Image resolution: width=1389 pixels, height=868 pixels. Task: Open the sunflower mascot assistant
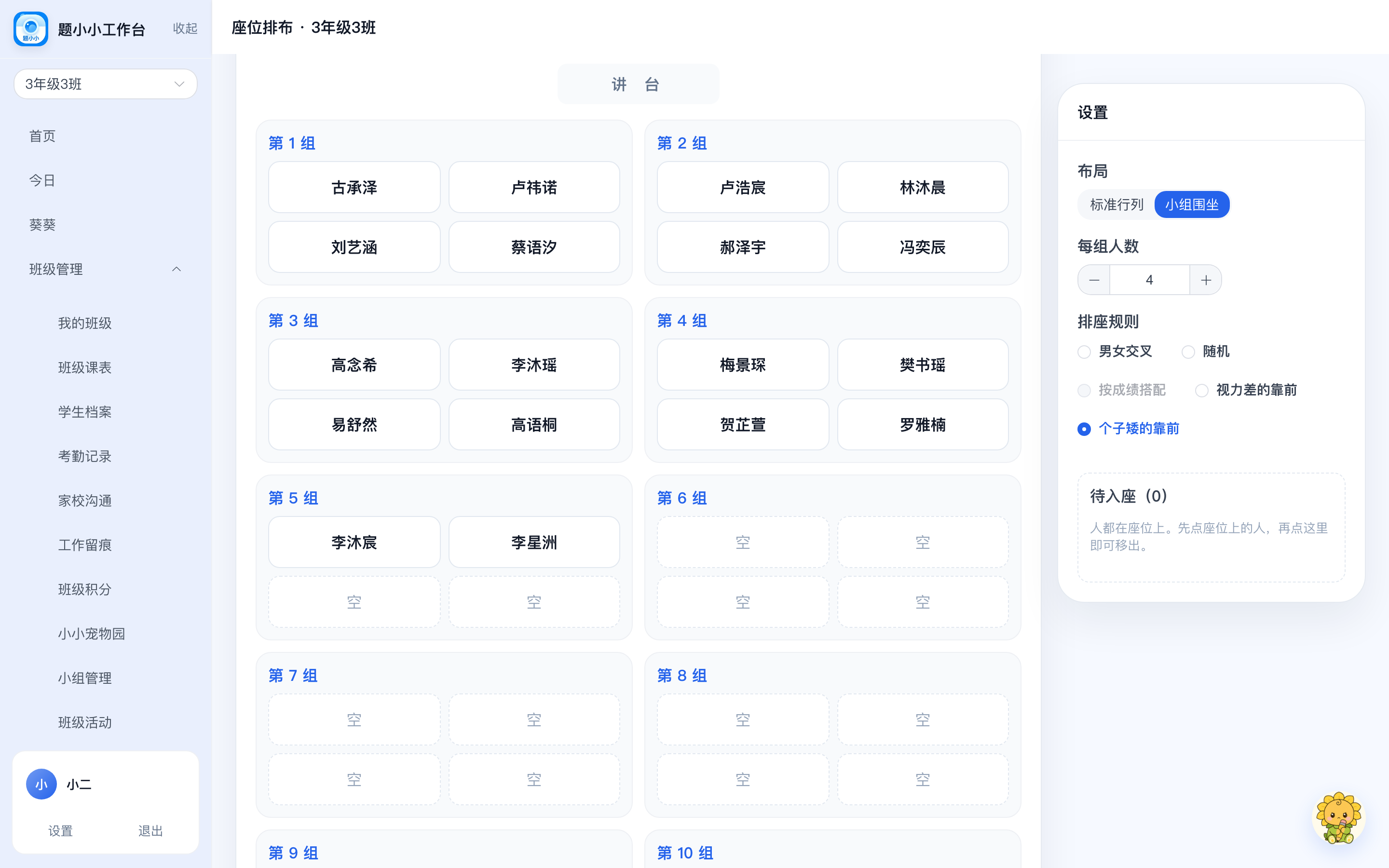(x=1338, y=817)
